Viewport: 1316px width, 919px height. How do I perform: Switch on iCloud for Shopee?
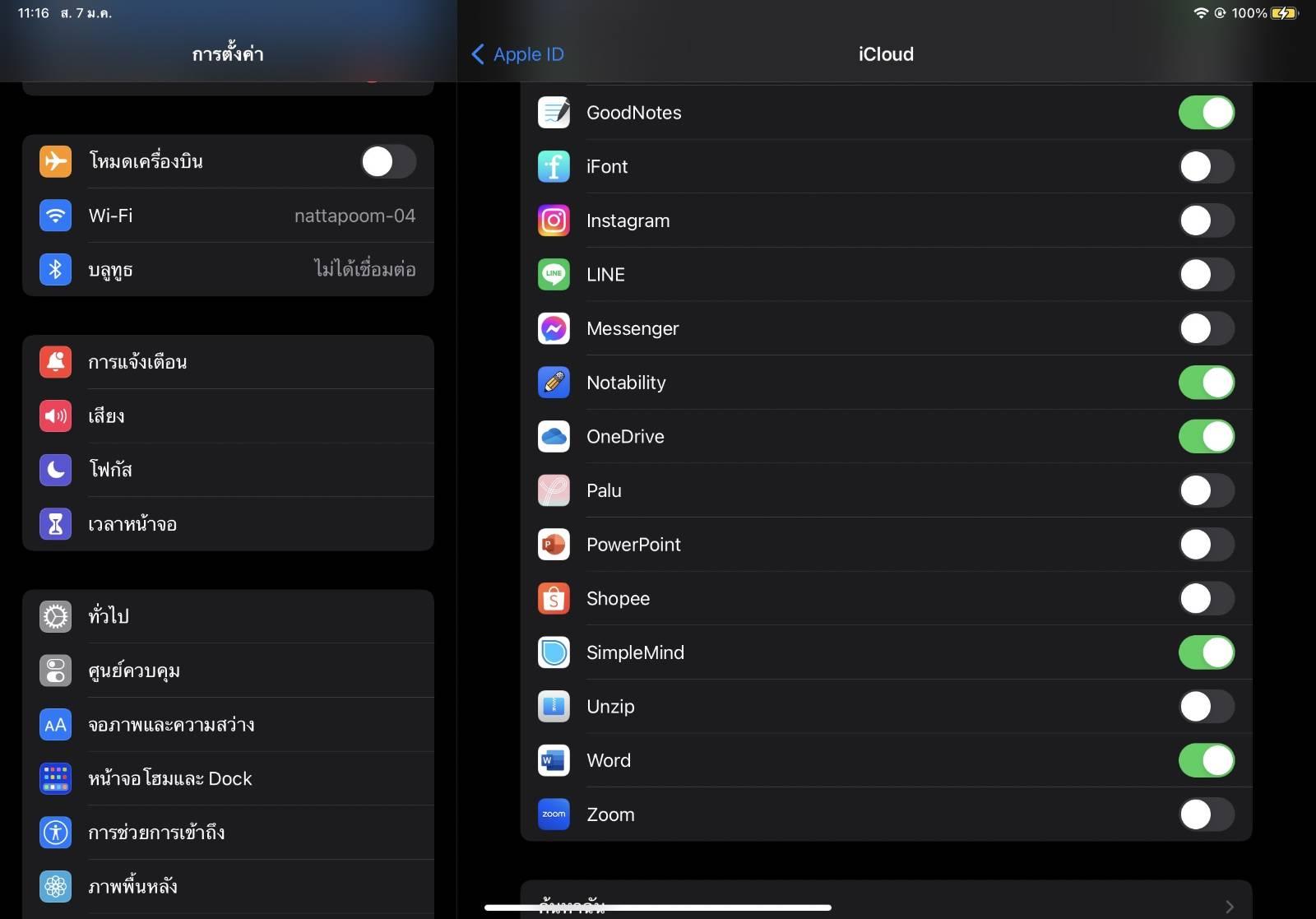(x=1207, y=599)
